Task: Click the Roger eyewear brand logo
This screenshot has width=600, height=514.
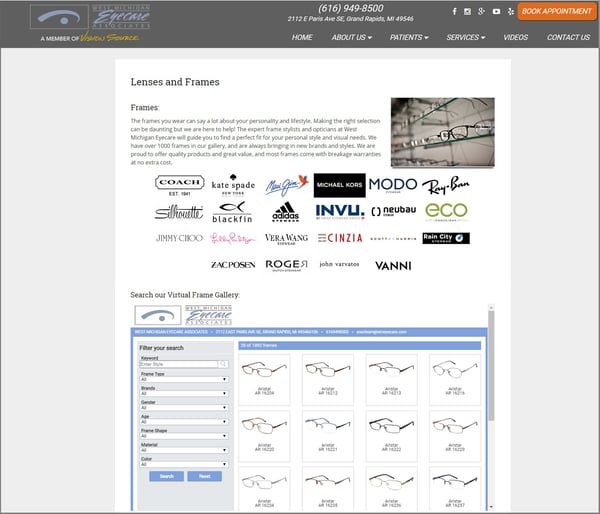Action: tap(286, 265)
